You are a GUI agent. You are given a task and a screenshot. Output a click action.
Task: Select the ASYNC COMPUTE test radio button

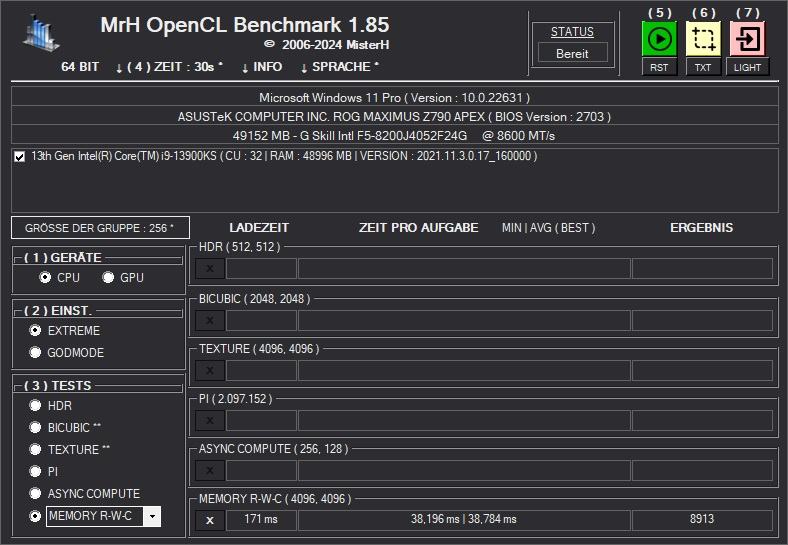click(x=35, y=493)
